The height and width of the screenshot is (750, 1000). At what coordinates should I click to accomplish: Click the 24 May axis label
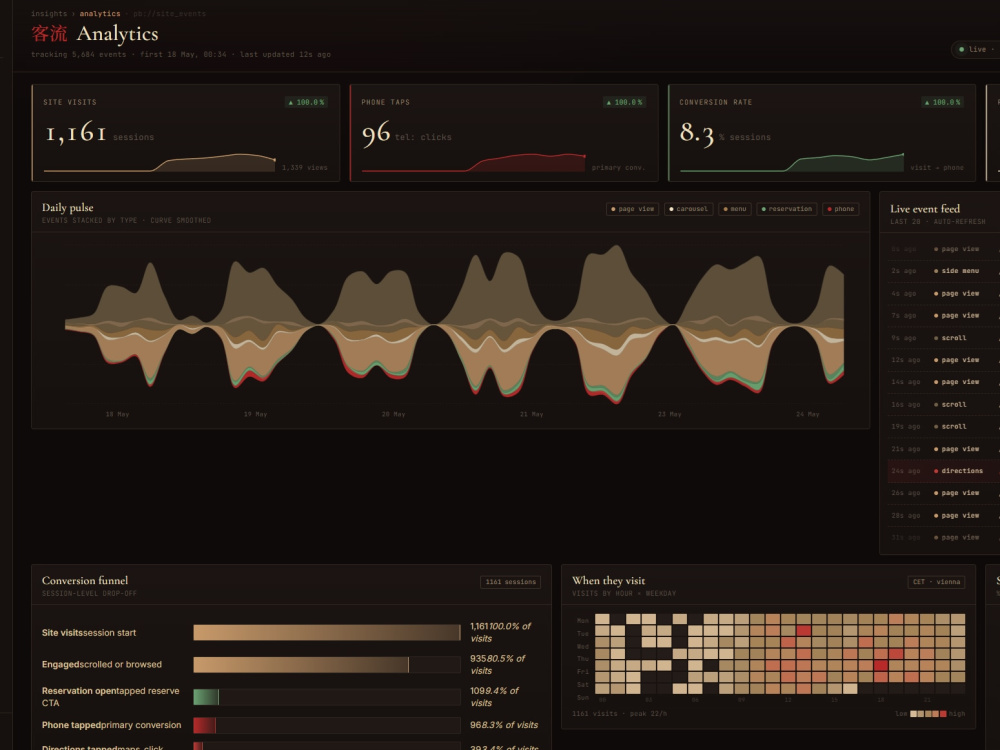[807, 415]
